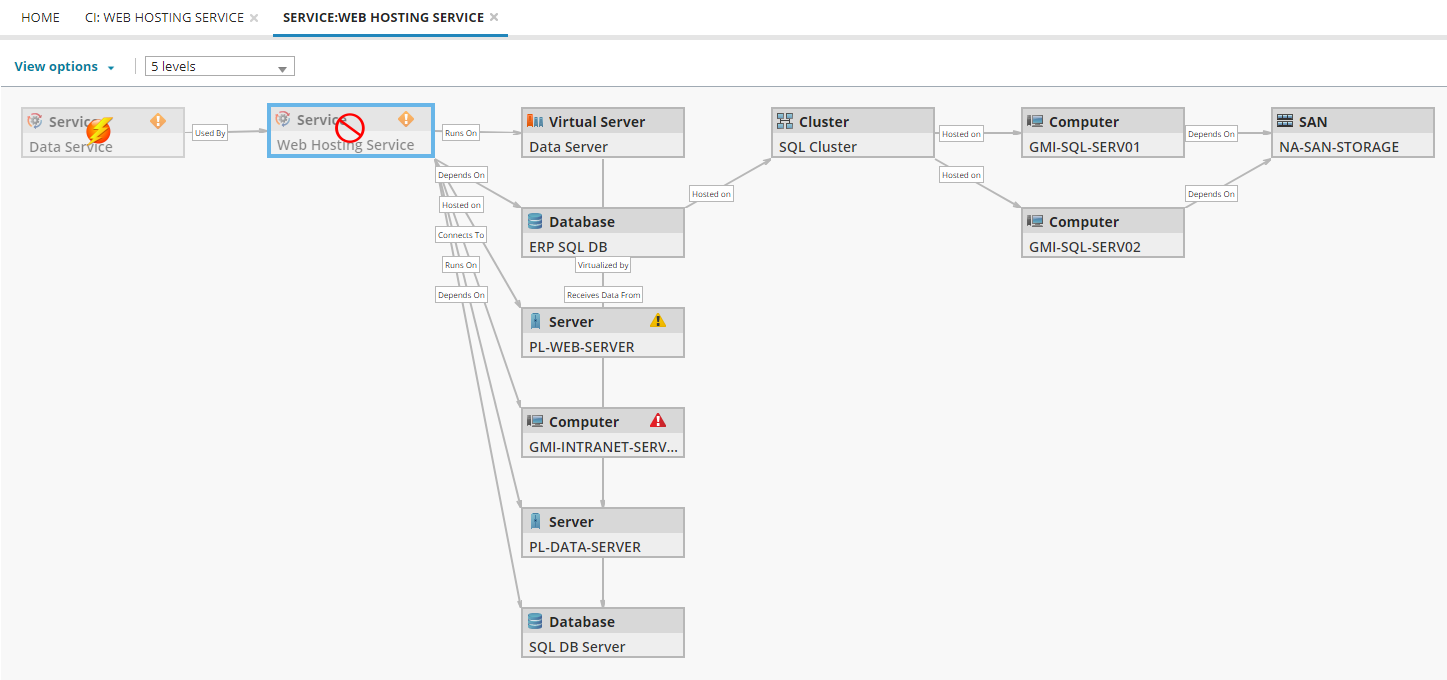Click the Virtual Server icon on Data Server
The height and width of the screenshot is (680, 1447).
tap(536, 121)
